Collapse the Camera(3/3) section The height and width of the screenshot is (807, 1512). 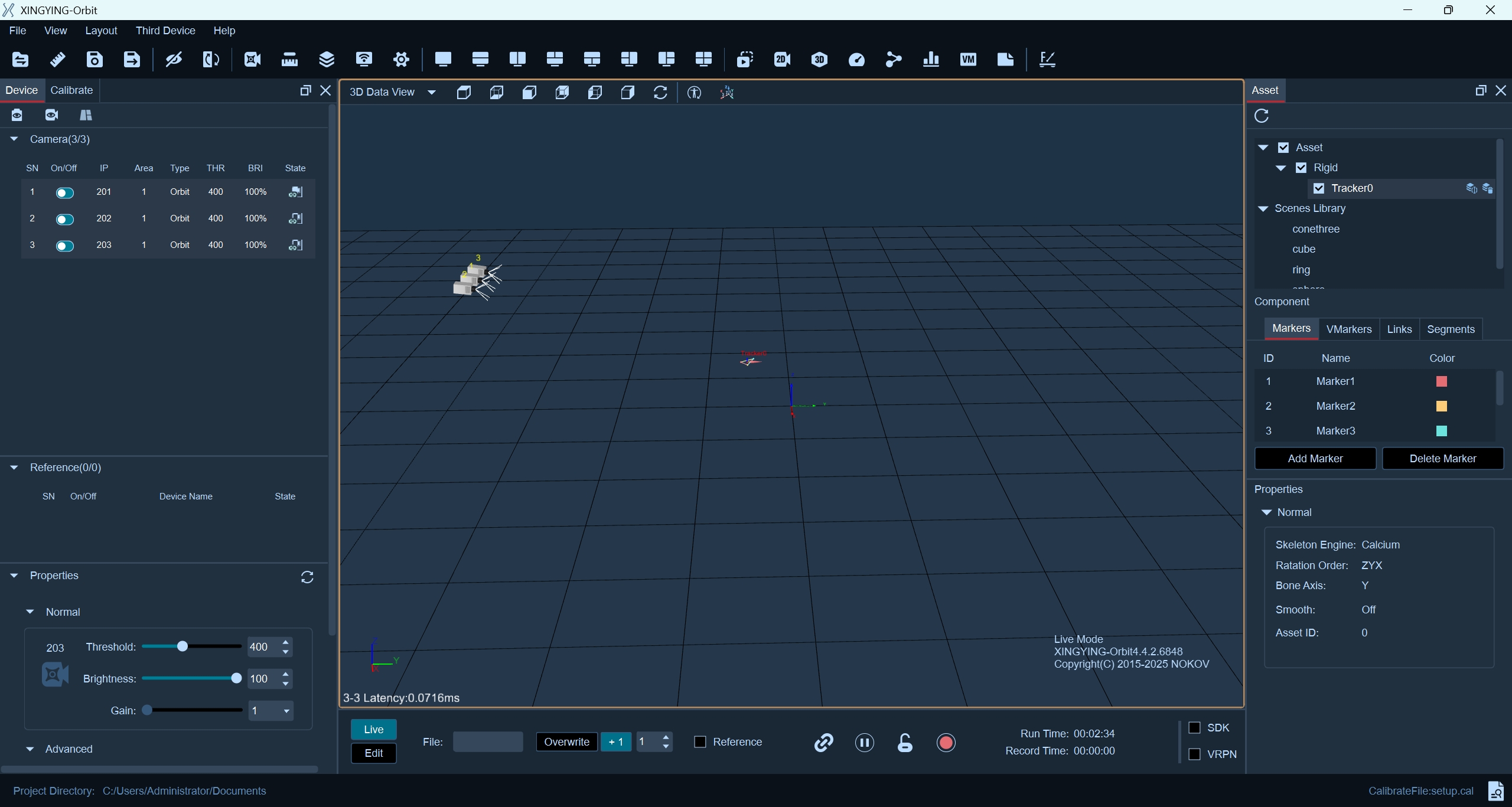point(14,139)
